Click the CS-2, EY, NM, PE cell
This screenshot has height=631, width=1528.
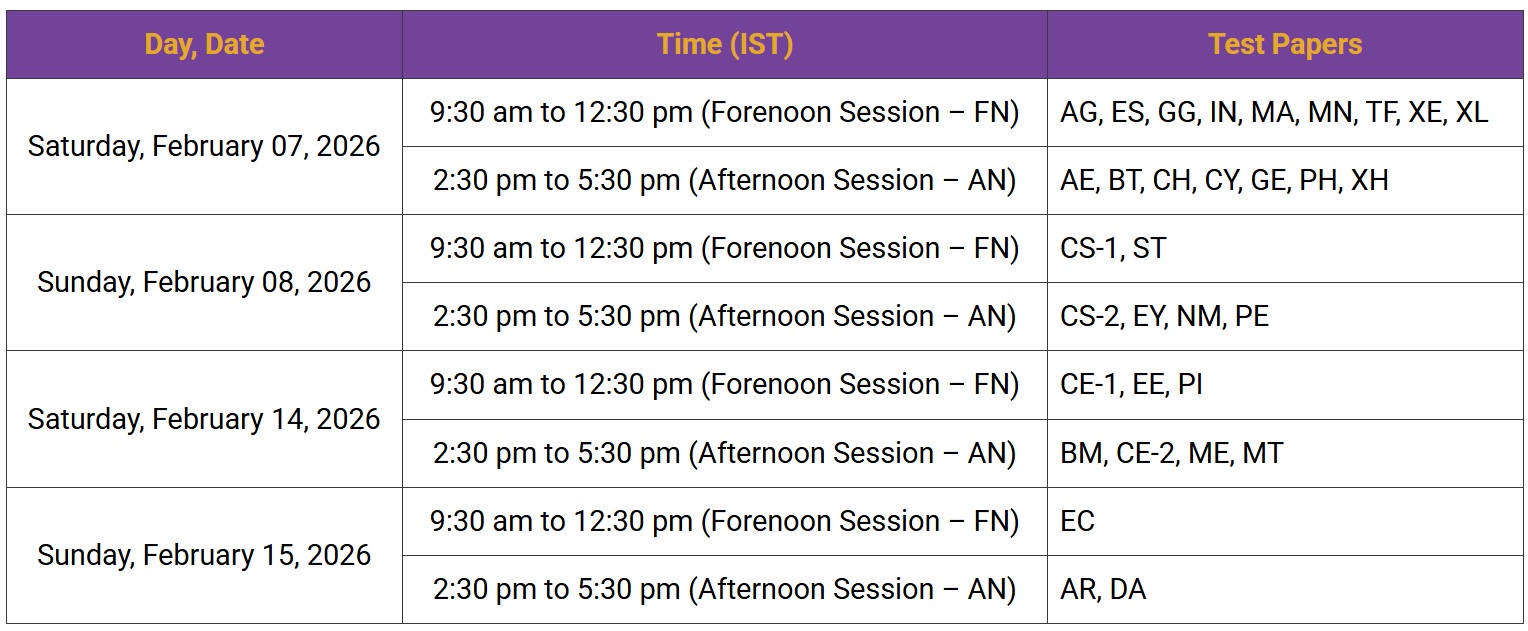point(1163,316)
